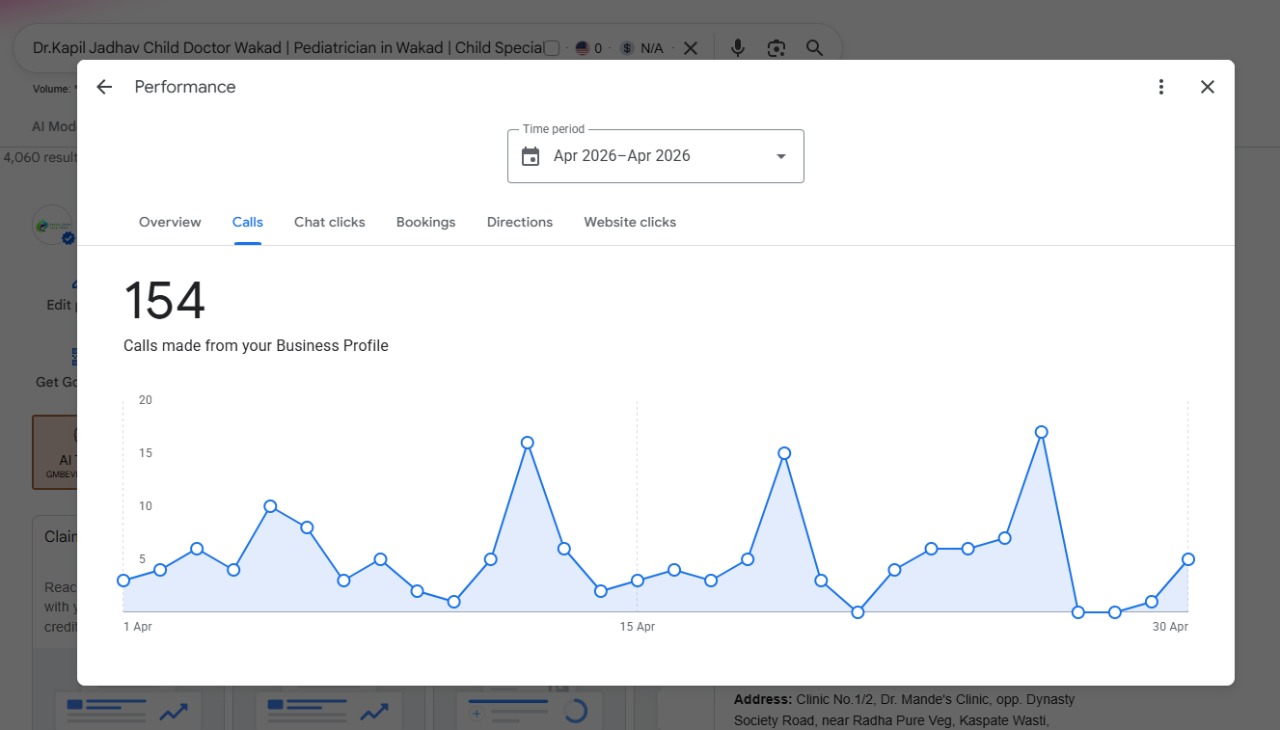This screenshot has width=1280, height=730.
Task: Click the highest data point on the chart
Action: (1041, 432)
